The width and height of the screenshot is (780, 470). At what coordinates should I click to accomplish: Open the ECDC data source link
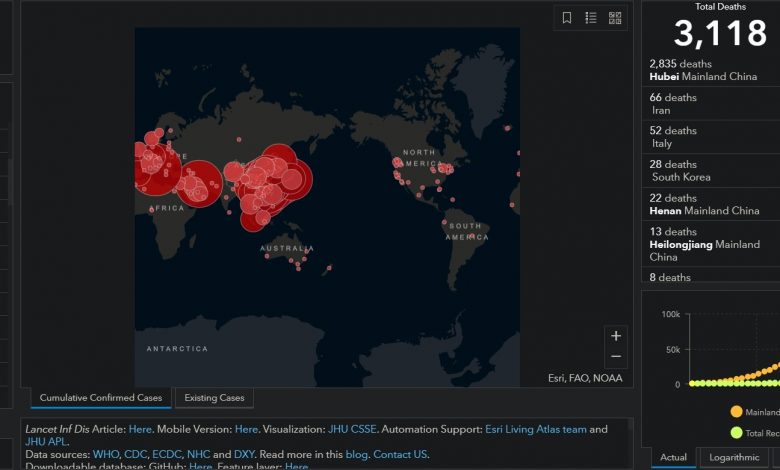point(167,454)
